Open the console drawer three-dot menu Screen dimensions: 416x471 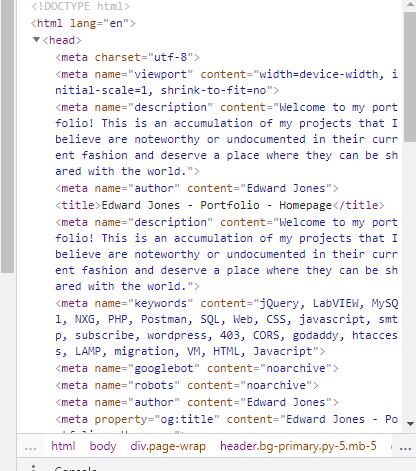[33, 467]
